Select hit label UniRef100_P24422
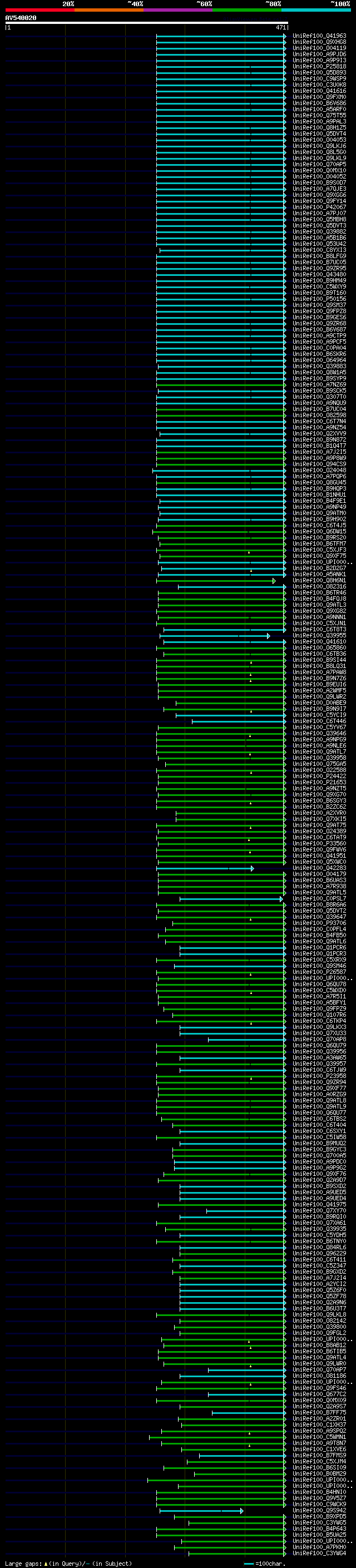This screenshot has width=356, height=1568. pos(319,776)
